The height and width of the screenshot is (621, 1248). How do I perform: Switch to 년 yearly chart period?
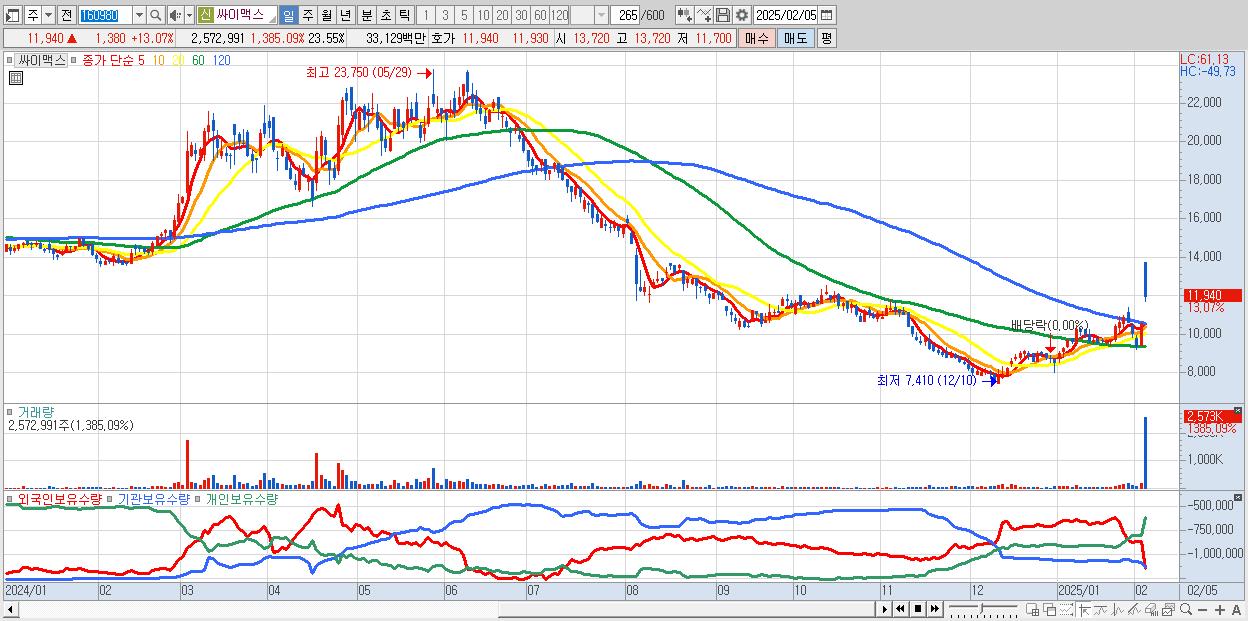coord(345,15)
